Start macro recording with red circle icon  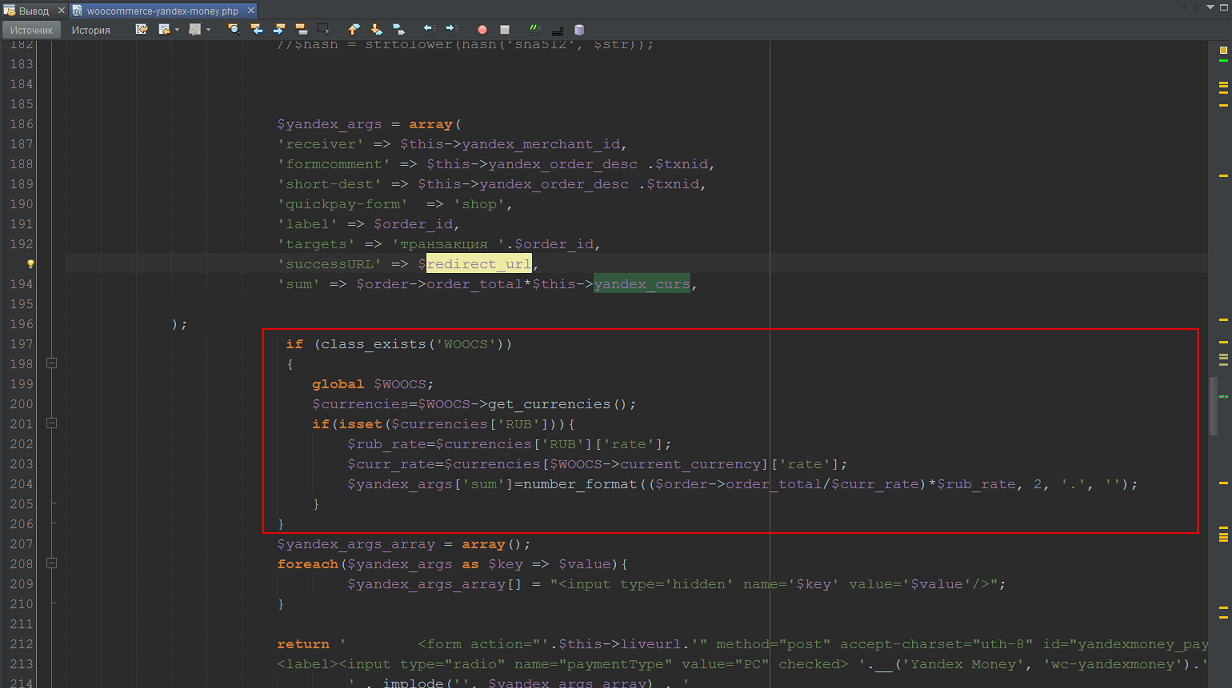[x=482, y=30]
